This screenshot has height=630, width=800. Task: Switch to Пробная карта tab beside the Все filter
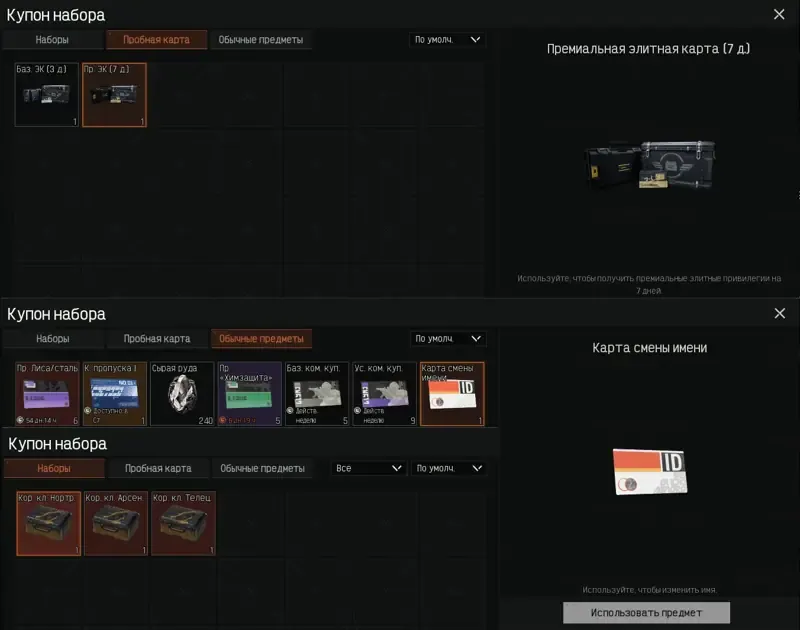pyautogui.click(x=158, y=468)
